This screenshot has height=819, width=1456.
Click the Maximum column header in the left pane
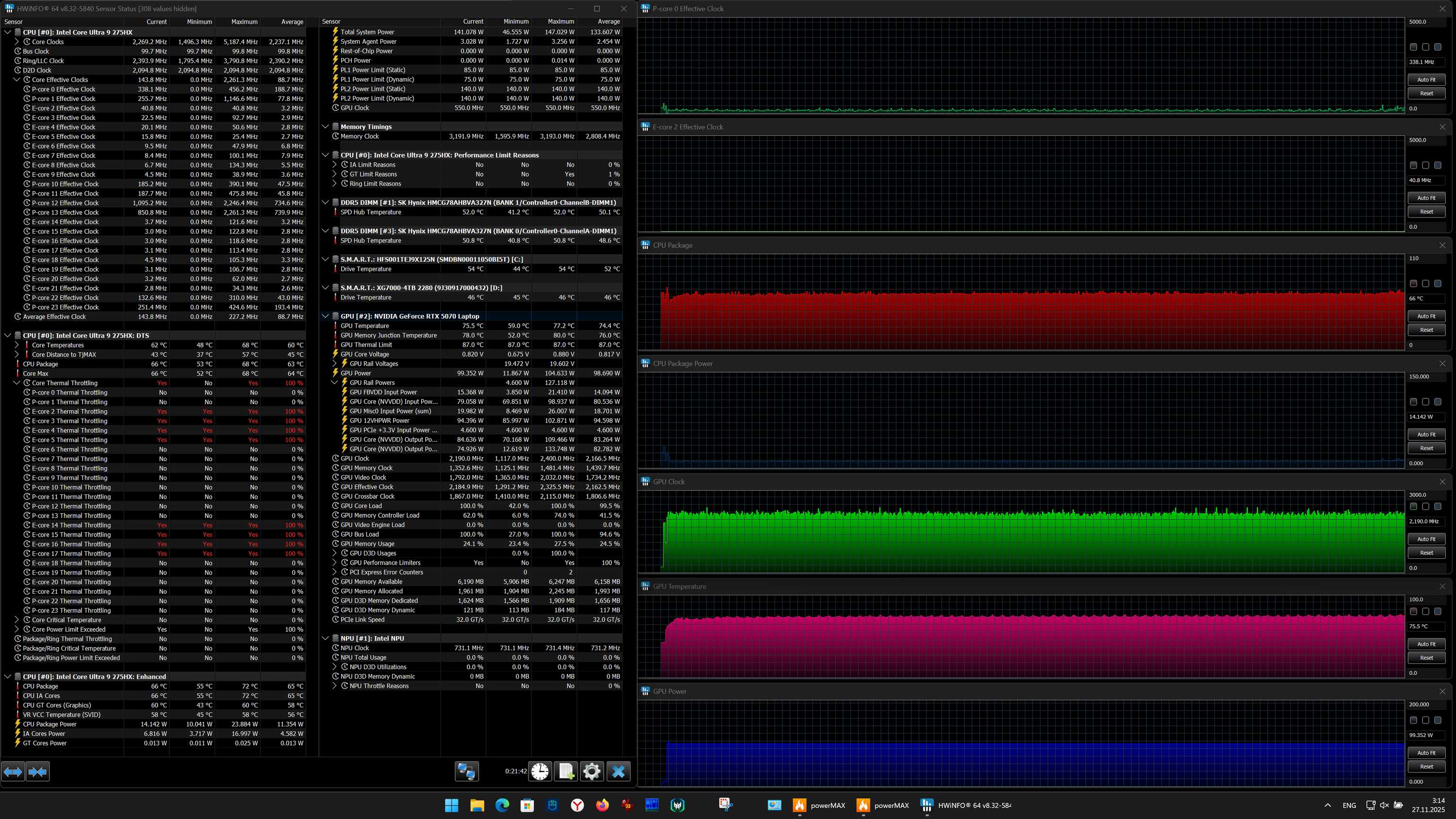coord(244,21)
